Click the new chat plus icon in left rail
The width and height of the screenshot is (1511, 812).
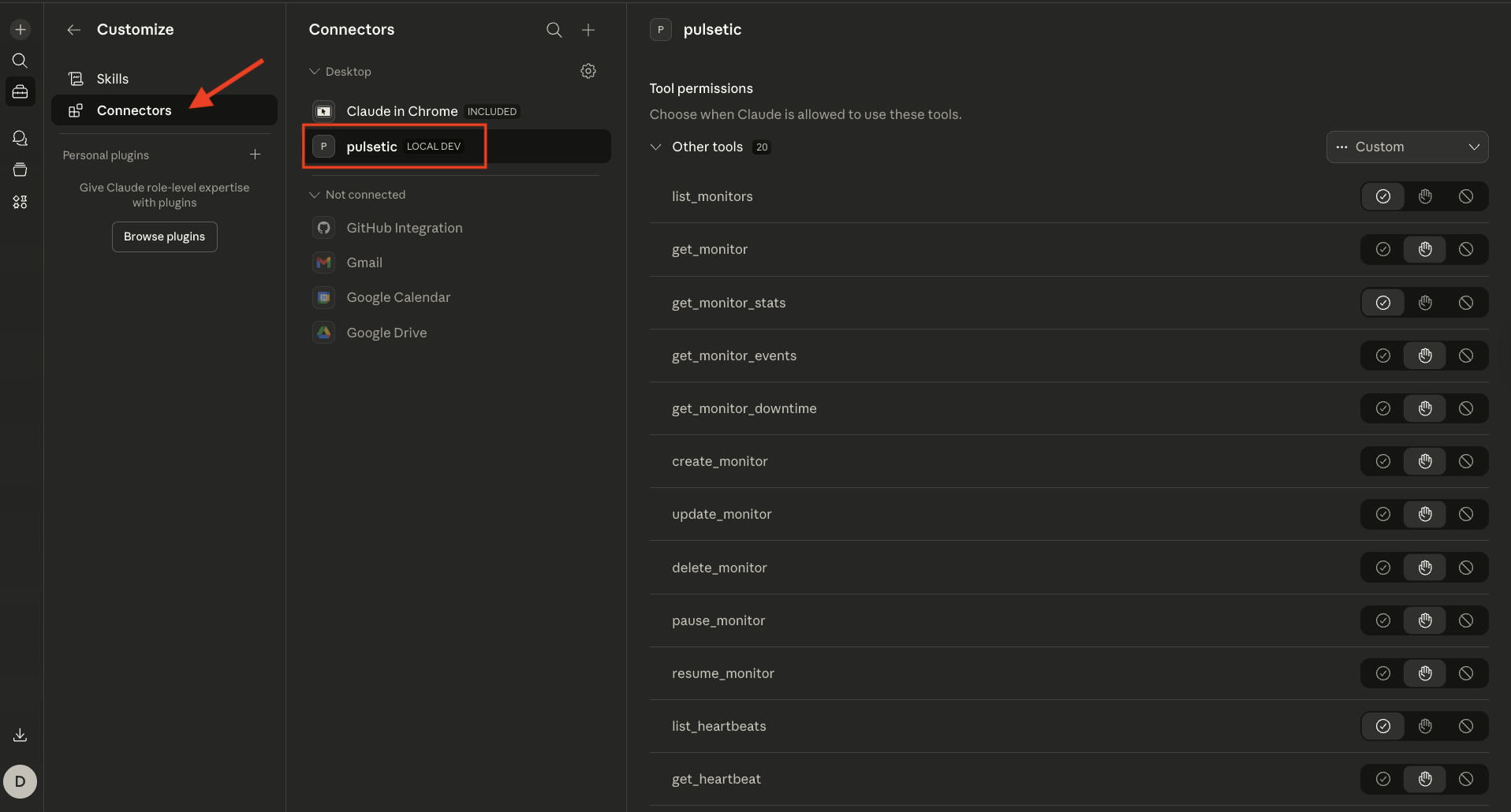click(x=21, y=30)
